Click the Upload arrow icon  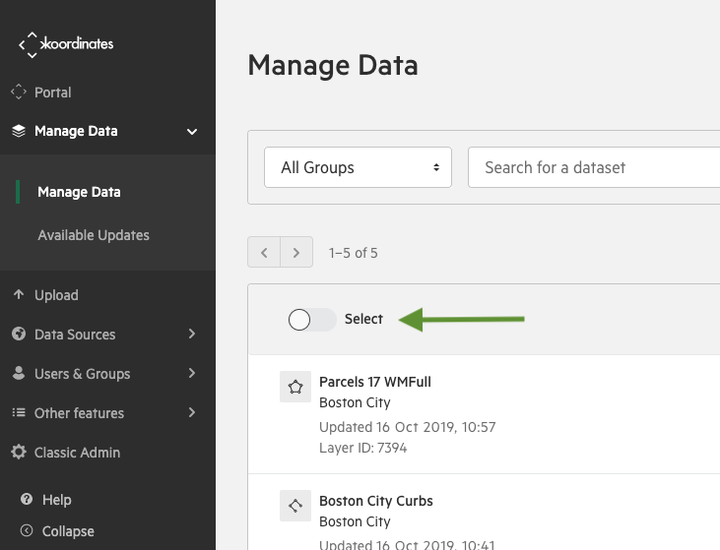18,294
